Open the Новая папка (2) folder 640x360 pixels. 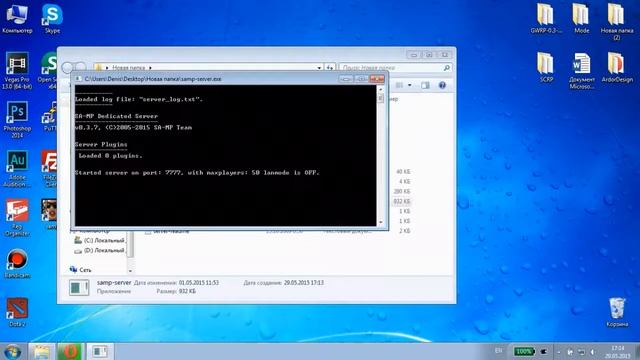pyautogui.click(x=617, y=22)
